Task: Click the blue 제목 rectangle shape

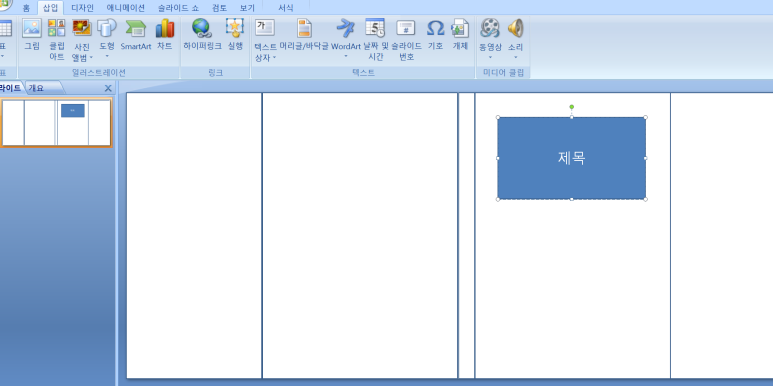Action: (x=571, y=158)
